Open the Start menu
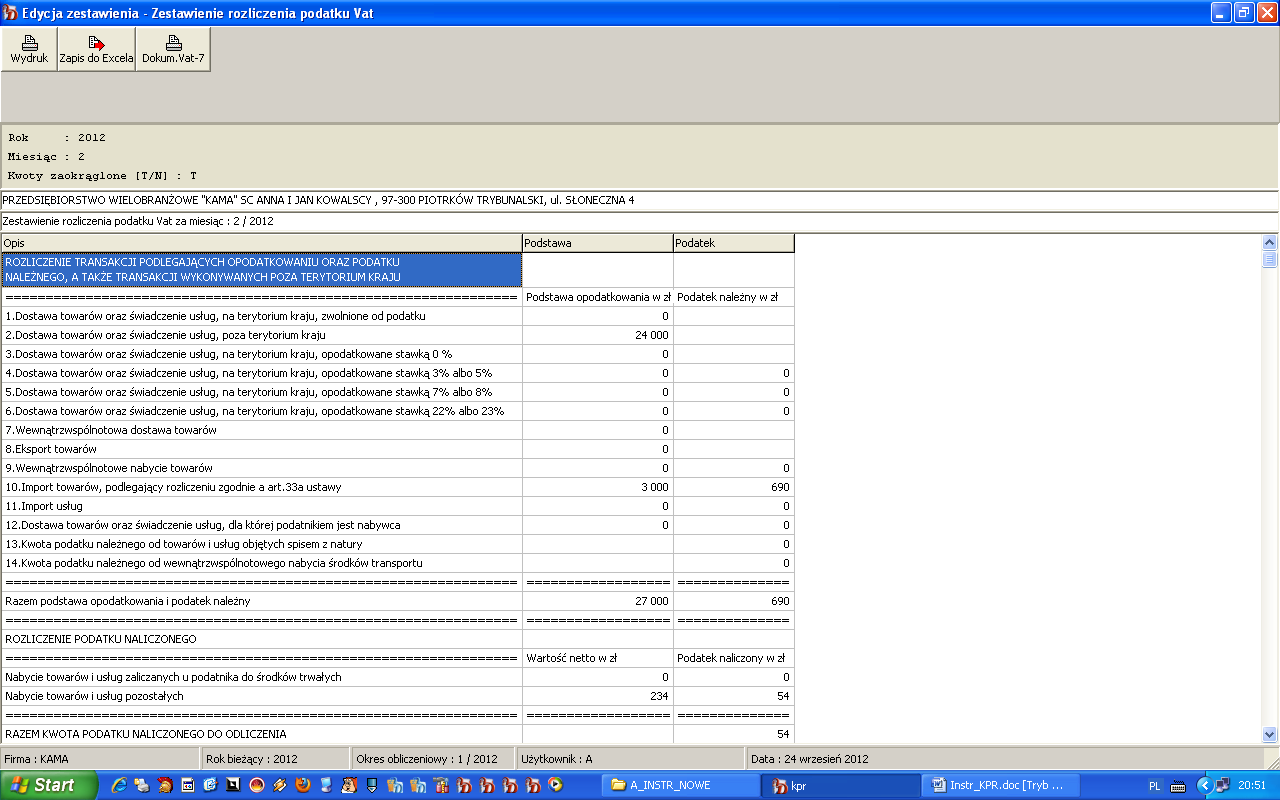The image size is (1280, 800). [48, 785]
